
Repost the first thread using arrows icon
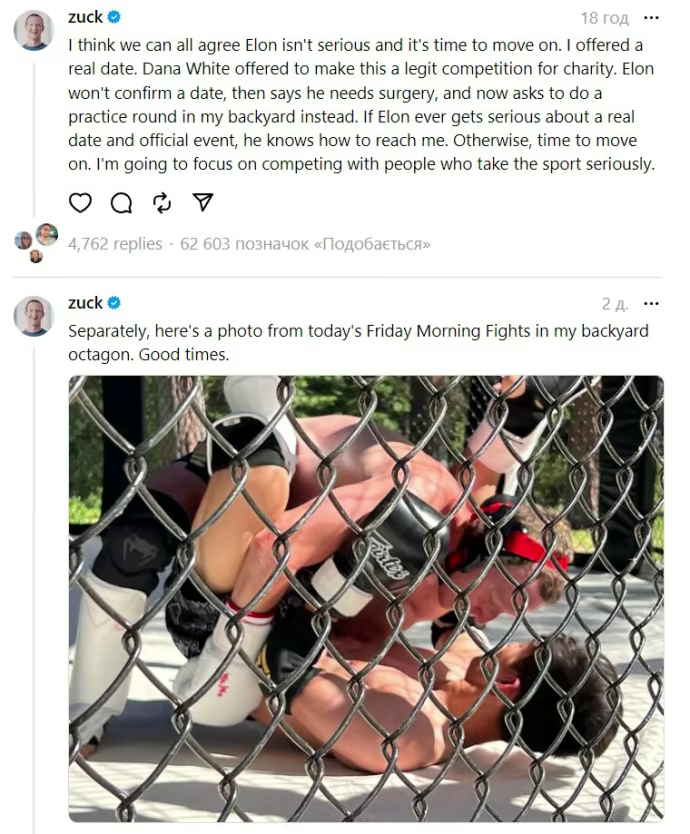162,203
